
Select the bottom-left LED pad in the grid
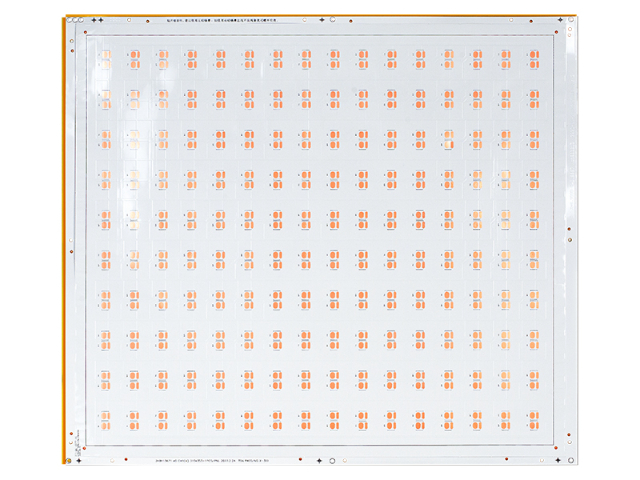click(x=133, y=415)
